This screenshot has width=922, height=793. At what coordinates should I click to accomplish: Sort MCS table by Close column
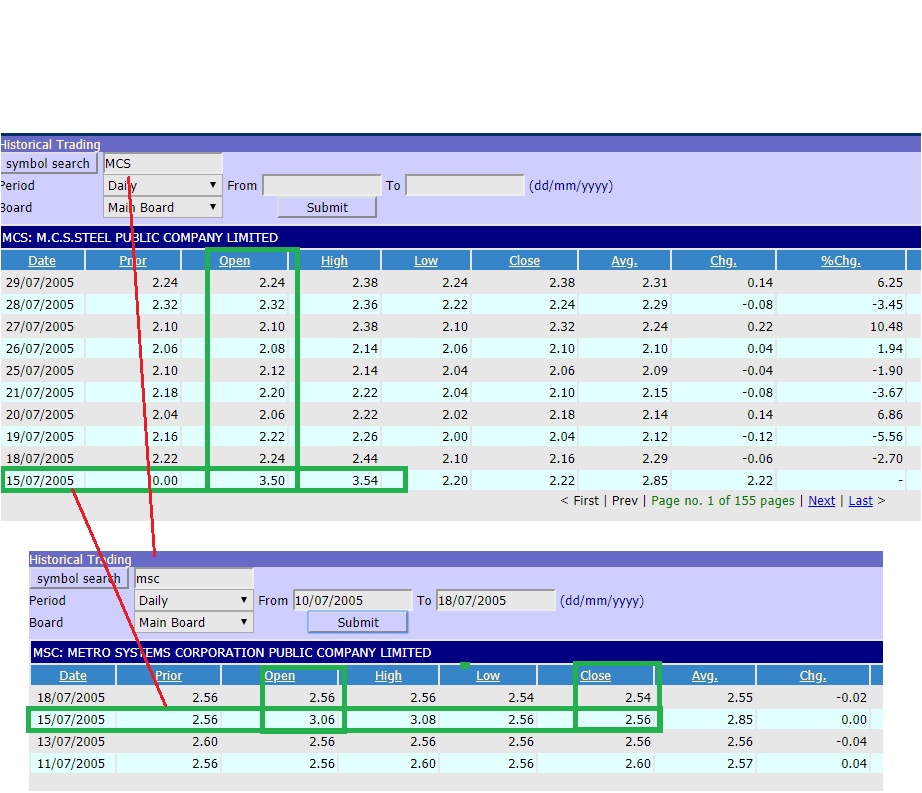tap(525, 260)
